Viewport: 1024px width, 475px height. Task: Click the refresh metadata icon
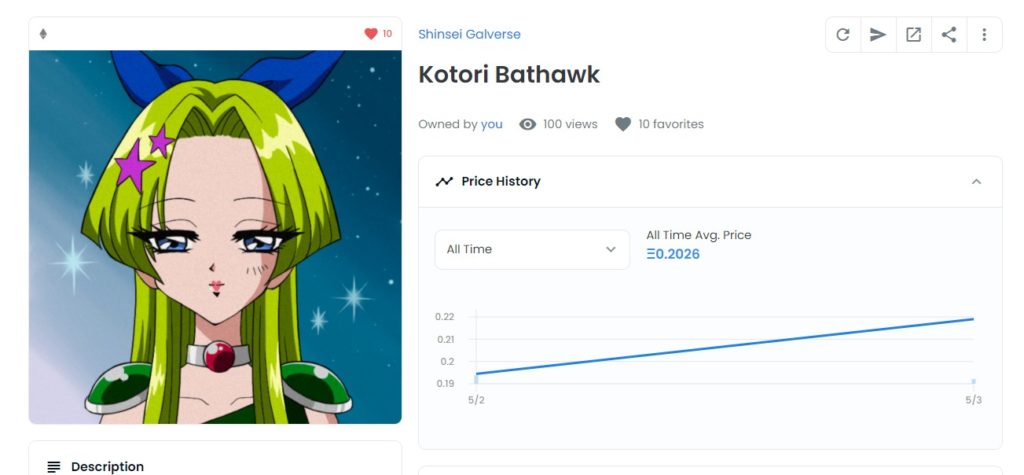tap(843, 35)
